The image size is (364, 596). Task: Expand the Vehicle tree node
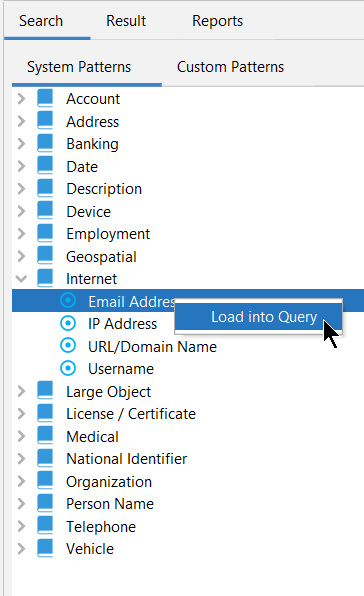point(22,548)
